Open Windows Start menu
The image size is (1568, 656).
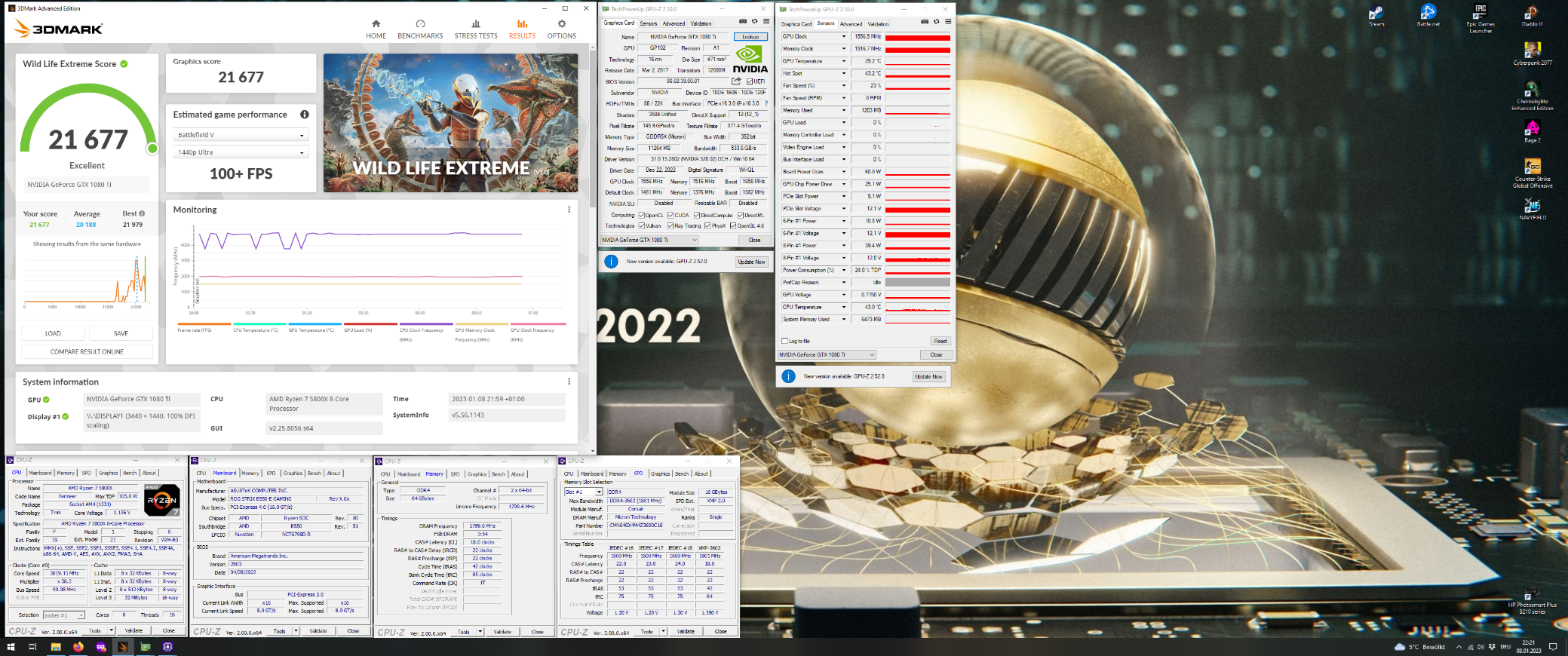[11, 647]
